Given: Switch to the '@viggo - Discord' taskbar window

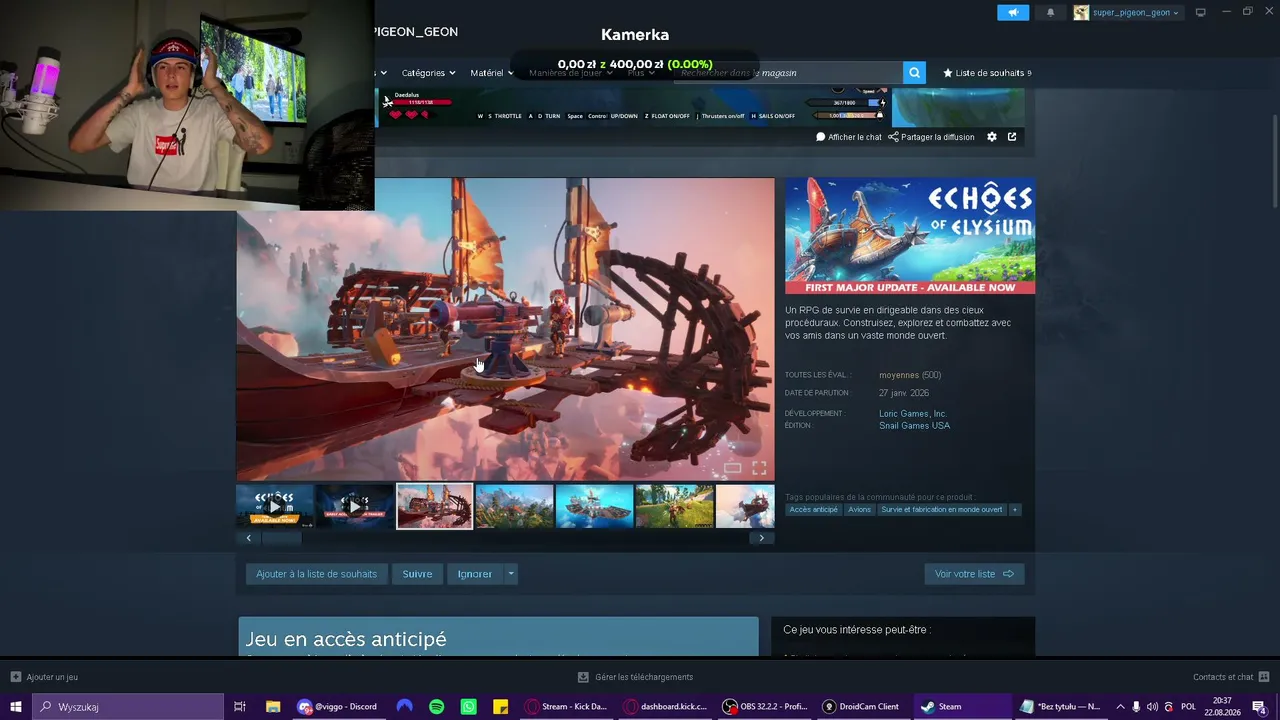Looking at the screenshot, I should (338, 707).
